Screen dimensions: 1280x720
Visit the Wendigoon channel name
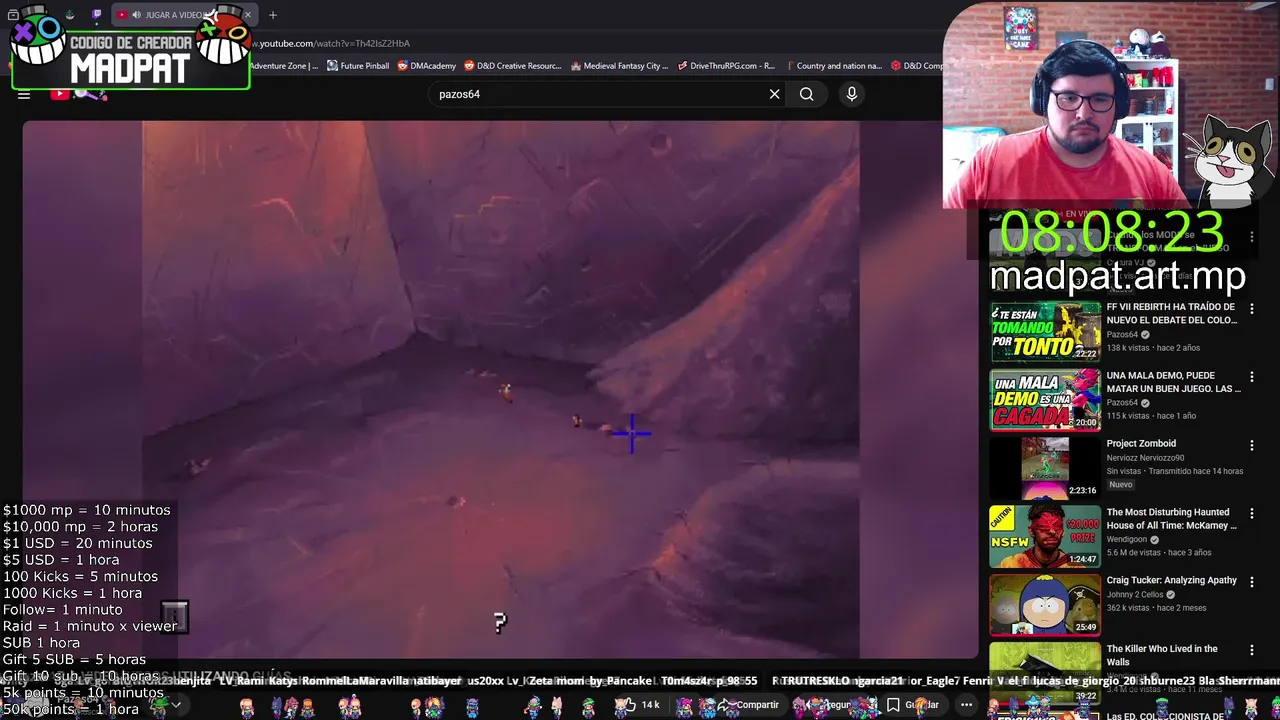click(x=1128, y=540)
